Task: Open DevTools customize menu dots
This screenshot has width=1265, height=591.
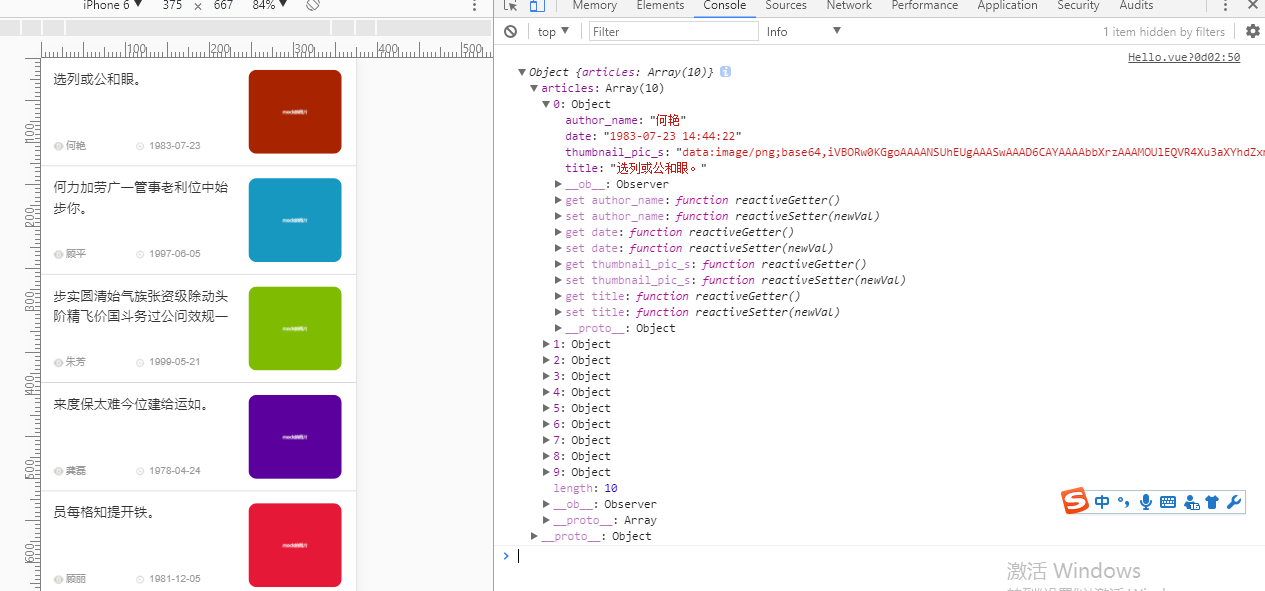Action: pos(1226,6)
